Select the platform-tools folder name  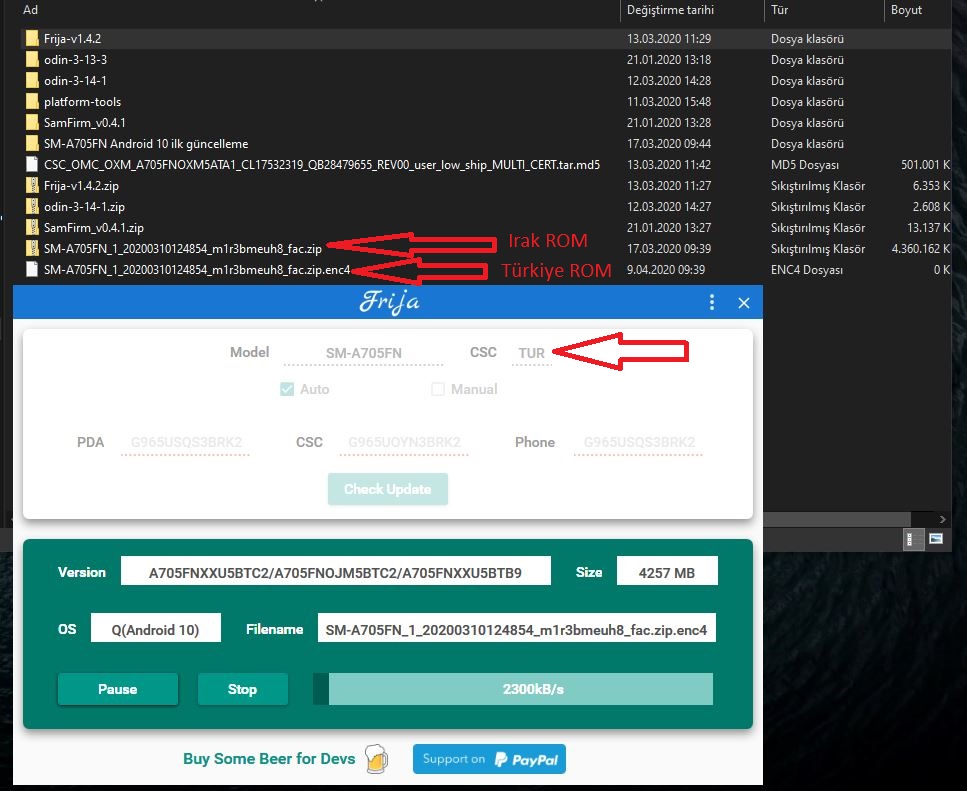(x=82, y=101)
